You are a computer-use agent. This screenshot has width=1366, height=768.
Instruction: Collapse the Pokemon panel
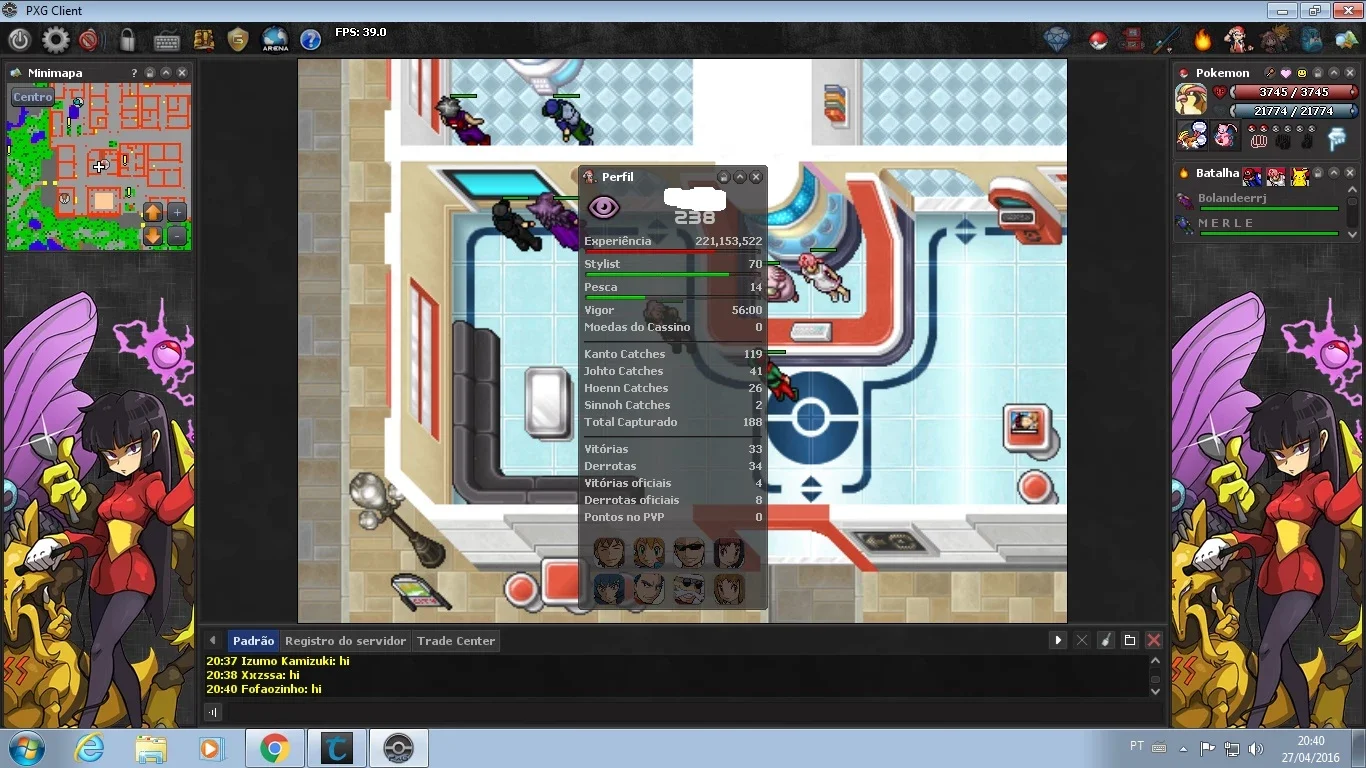[x=1334, y=73]
